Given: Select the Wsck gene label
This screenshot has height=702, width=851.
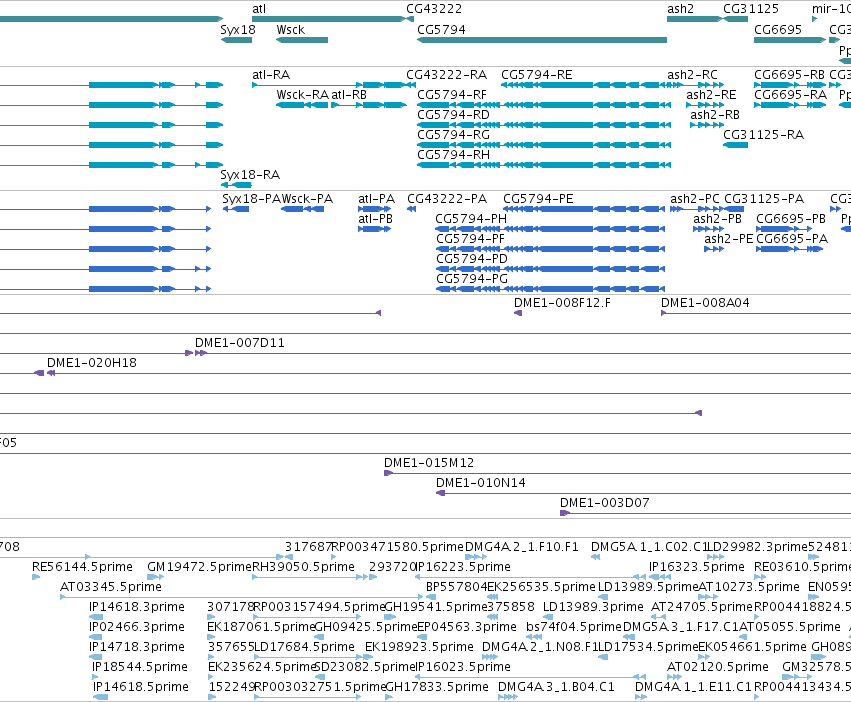Looking at the screenshot, I should click(290, 29).
